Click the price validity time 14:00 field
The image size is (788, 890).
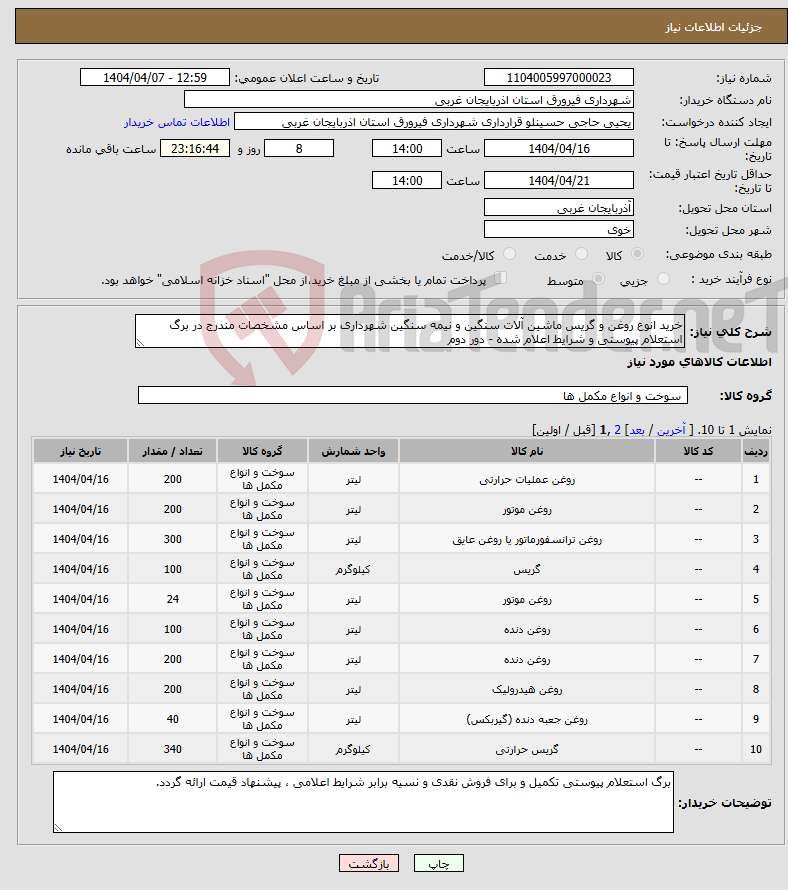point(406,180)
